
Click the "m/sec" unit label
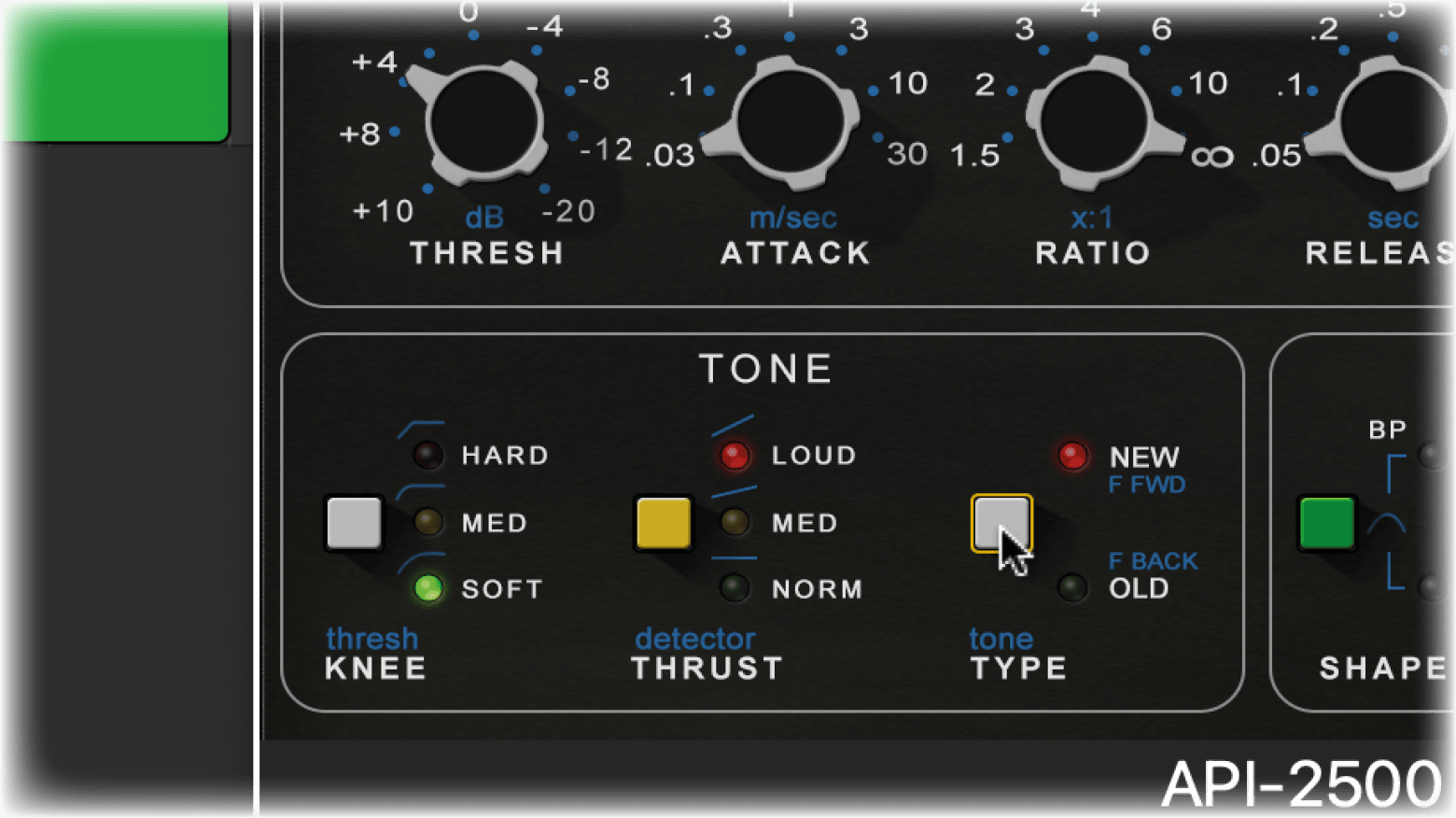pyautogui.click(x=793, y=219)
